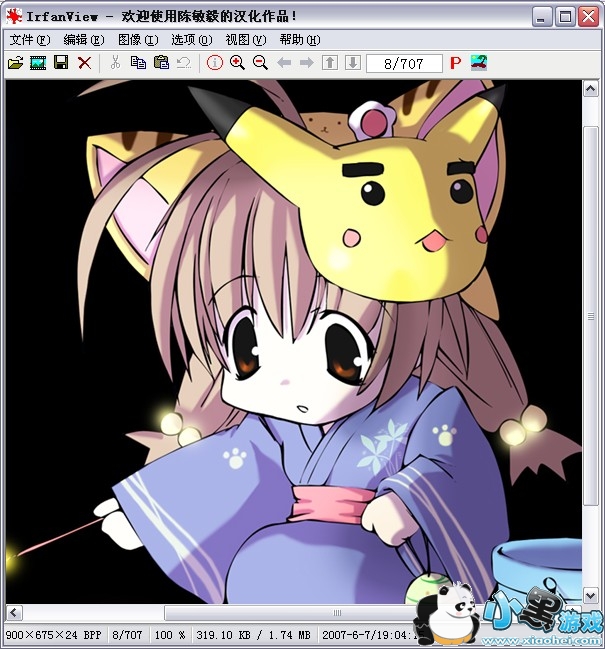The image size is (605, 649).
Task: Close the IrfanView window
Action: [x=588, y=17]
